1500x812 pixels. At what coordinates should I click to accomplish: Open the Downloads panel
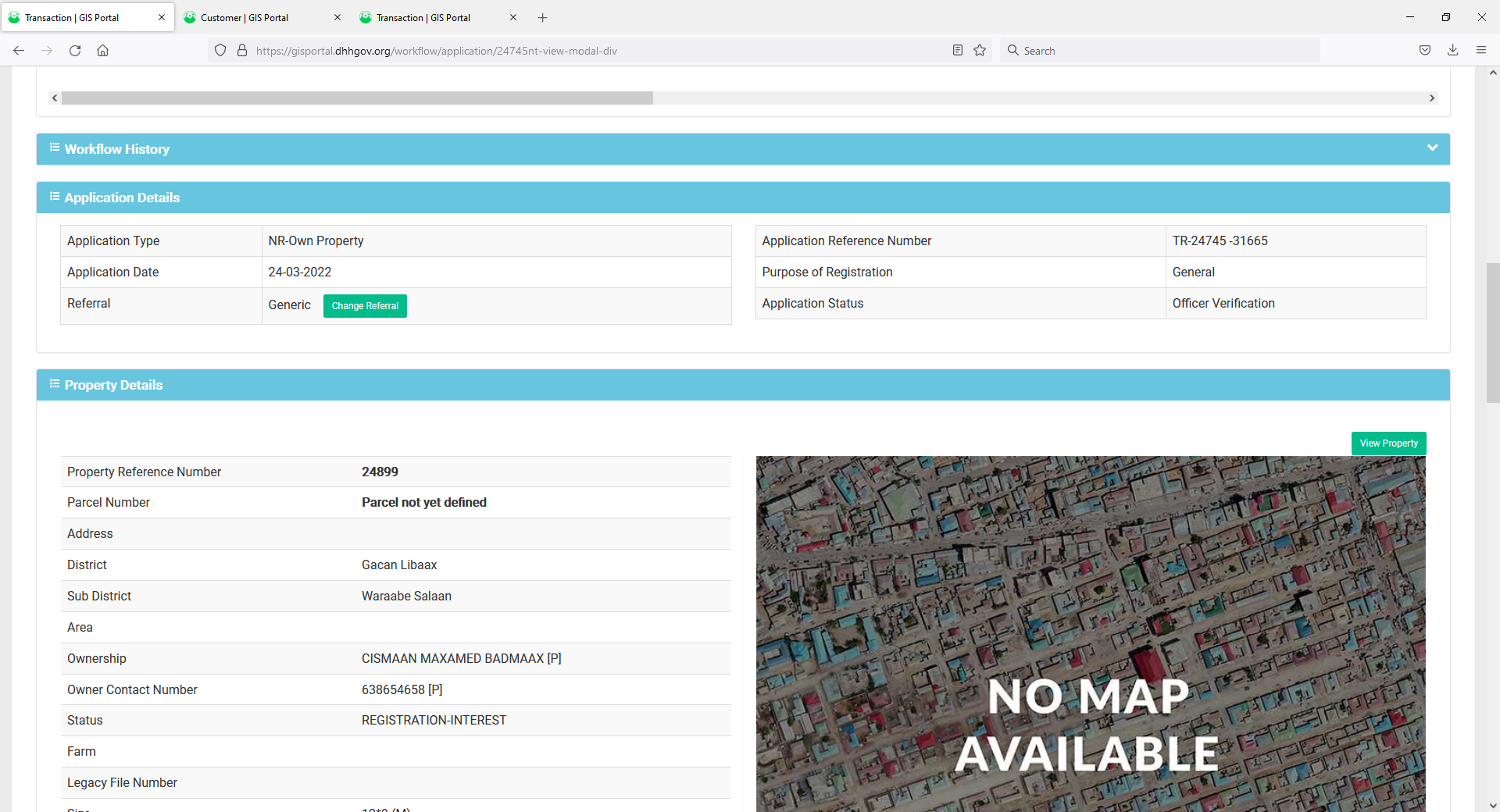pos(1453,51)
